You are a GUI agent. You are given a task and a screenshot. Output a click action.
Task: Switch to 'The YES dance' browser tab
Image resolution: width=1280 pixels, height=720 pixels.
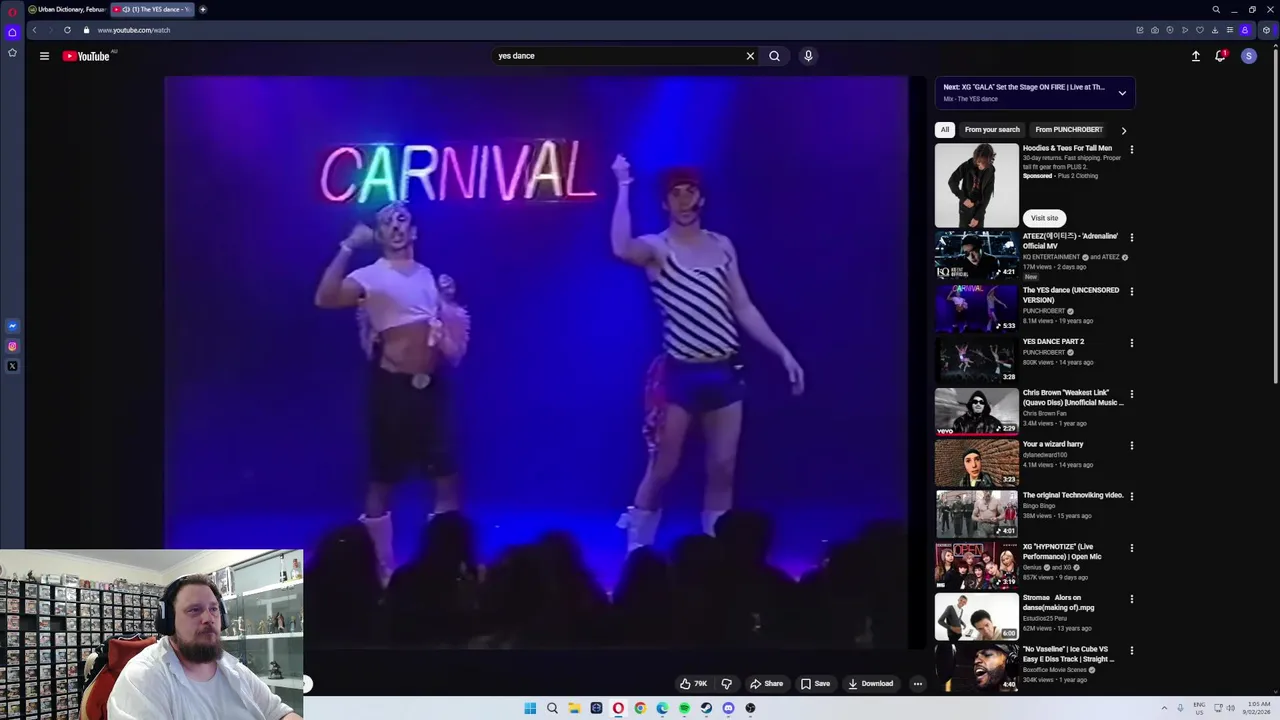pos(152,9)
